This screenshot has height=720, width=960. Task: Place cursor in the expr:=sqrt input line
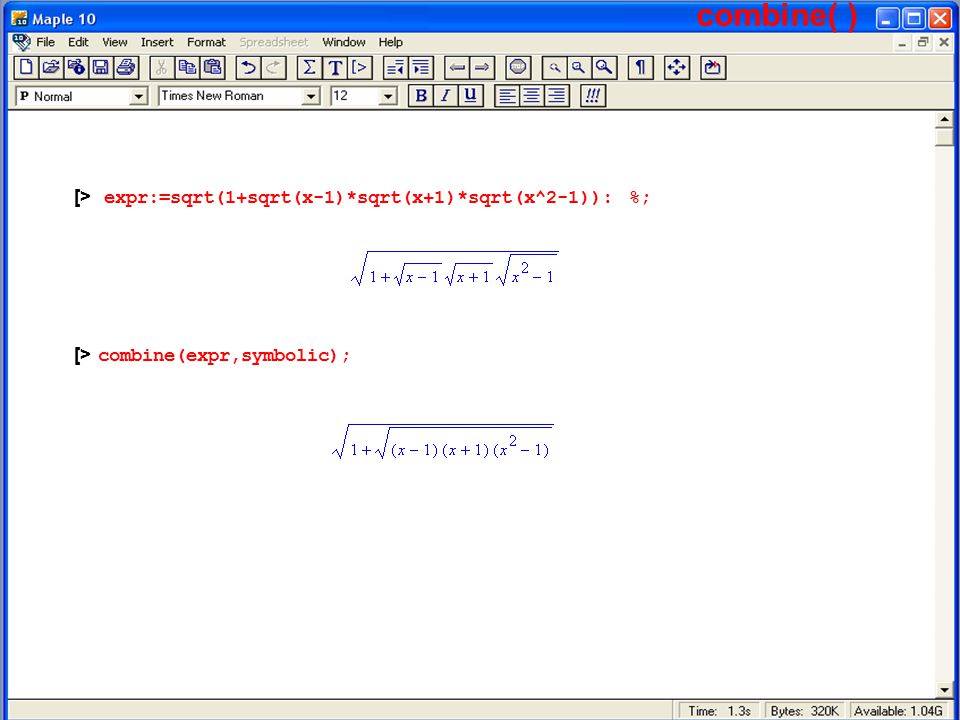pos(377,198)
